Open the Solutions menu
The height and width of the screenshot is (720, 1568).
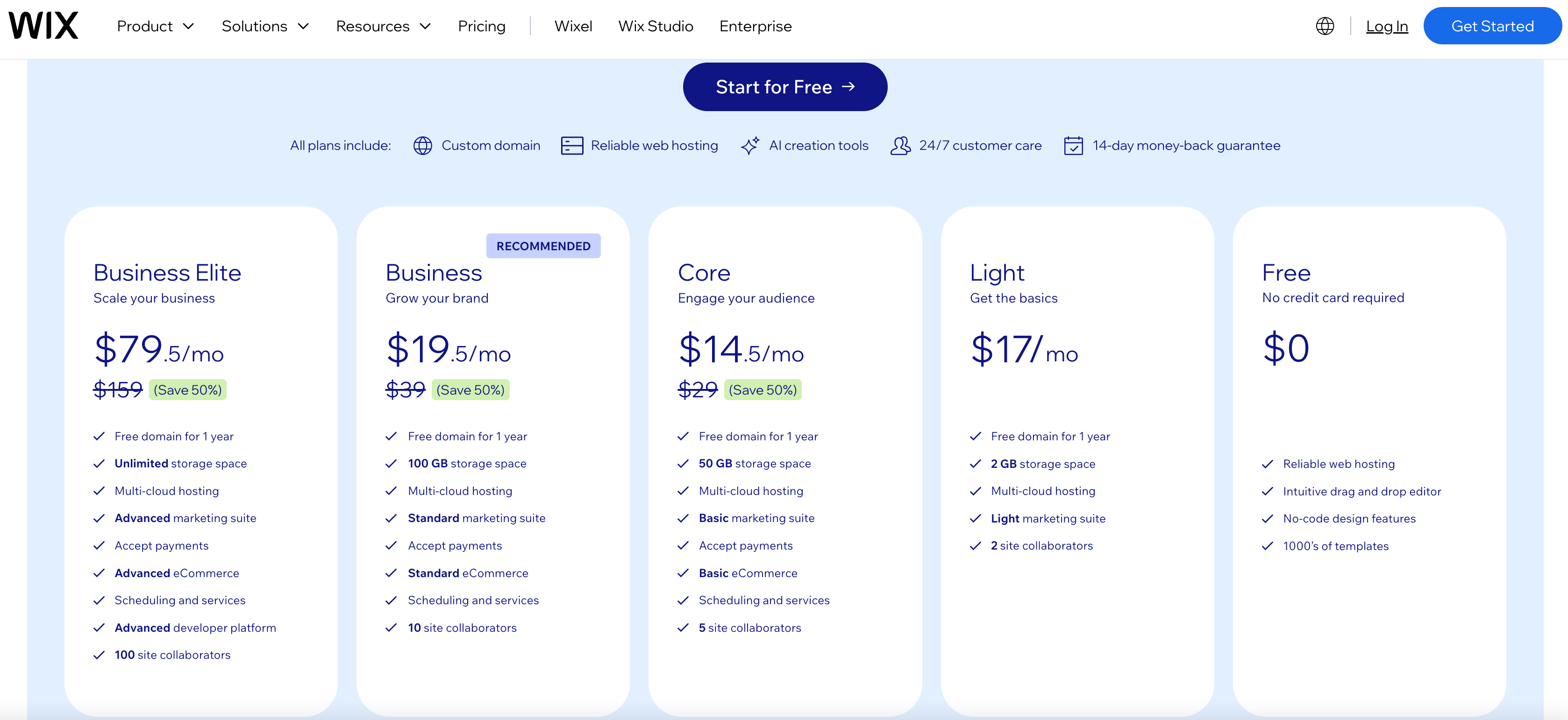[255, 26]
